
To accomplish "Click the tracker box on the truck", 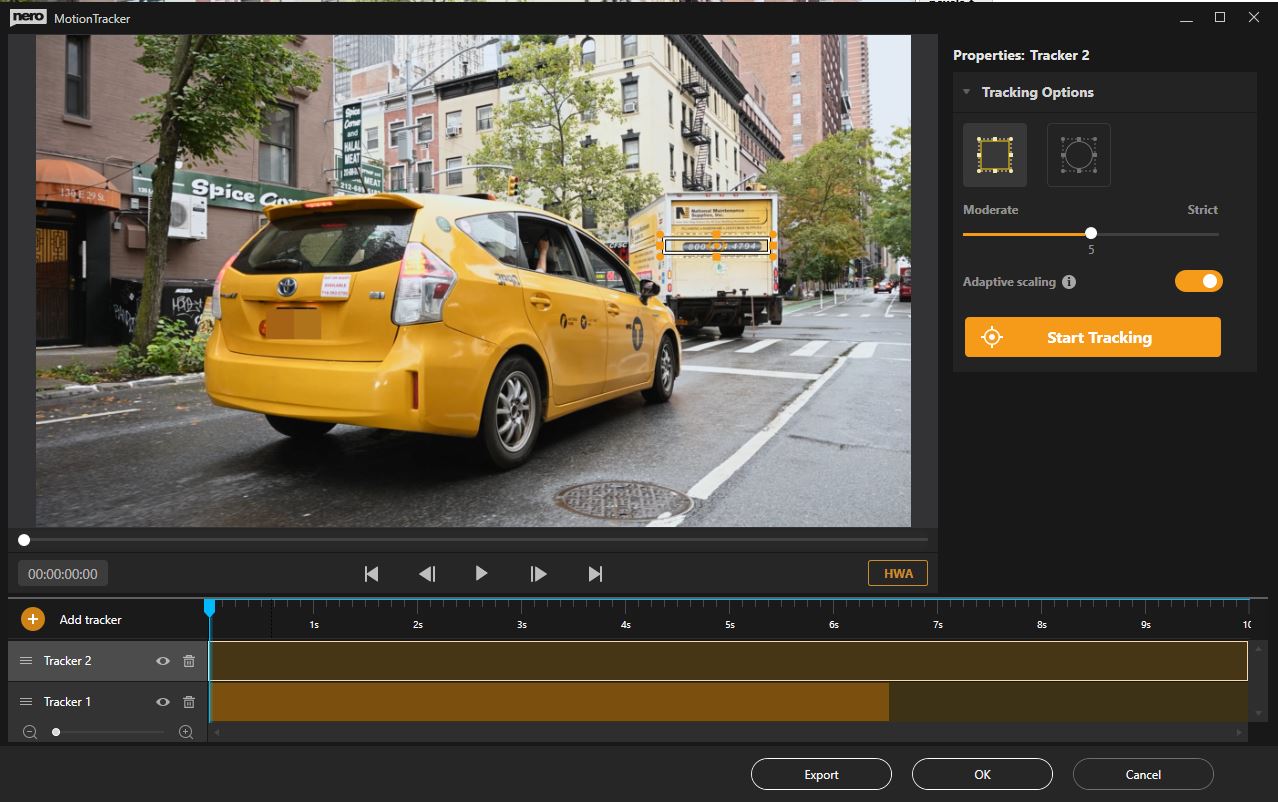I will (x=717, y=245).
